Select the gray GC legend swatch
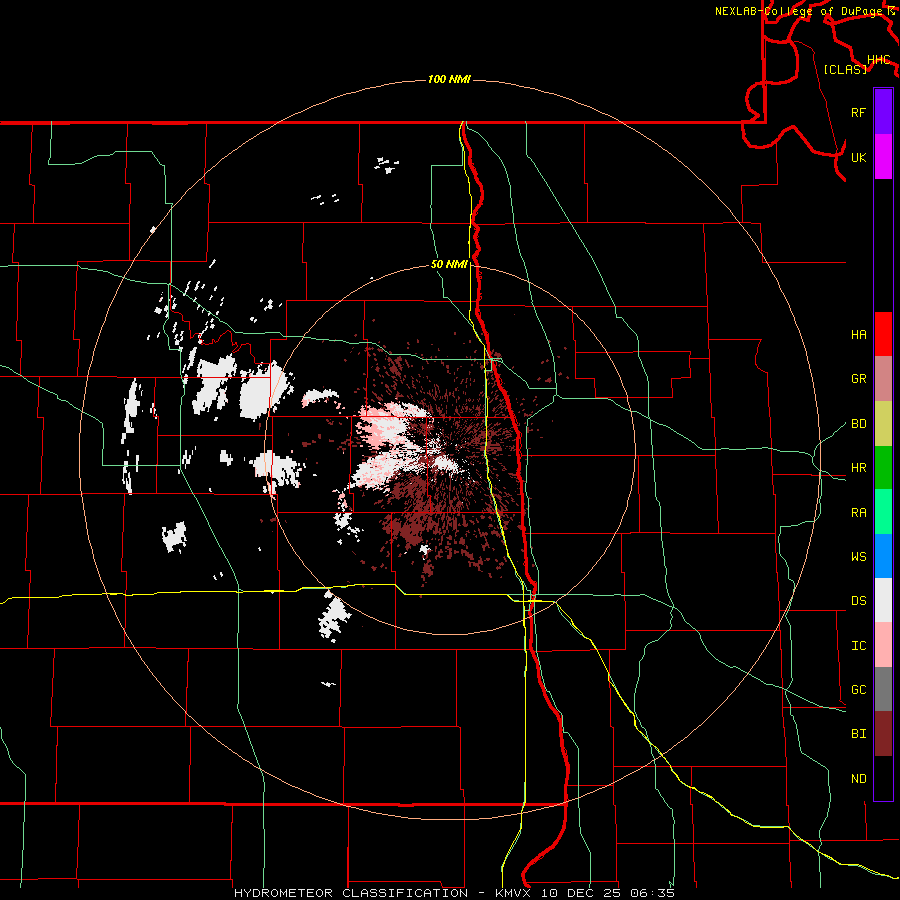Viewport: 900px width, 900px height. coord(883,689)
